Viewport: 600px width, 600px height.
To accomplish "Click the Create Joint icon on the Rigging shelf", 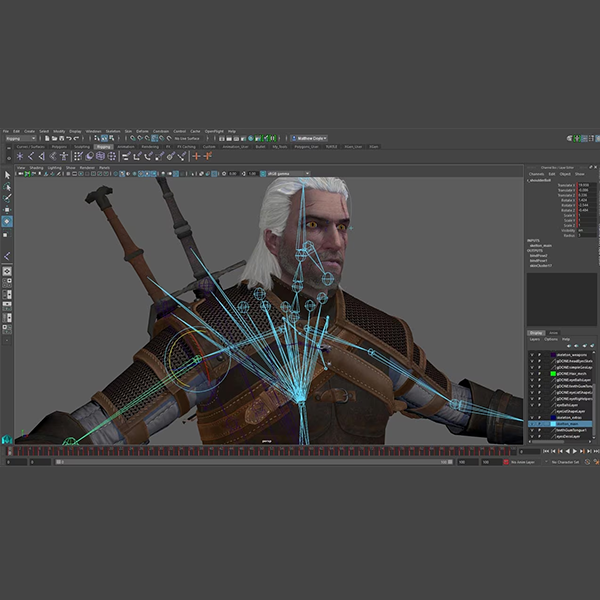I will 31,156.
